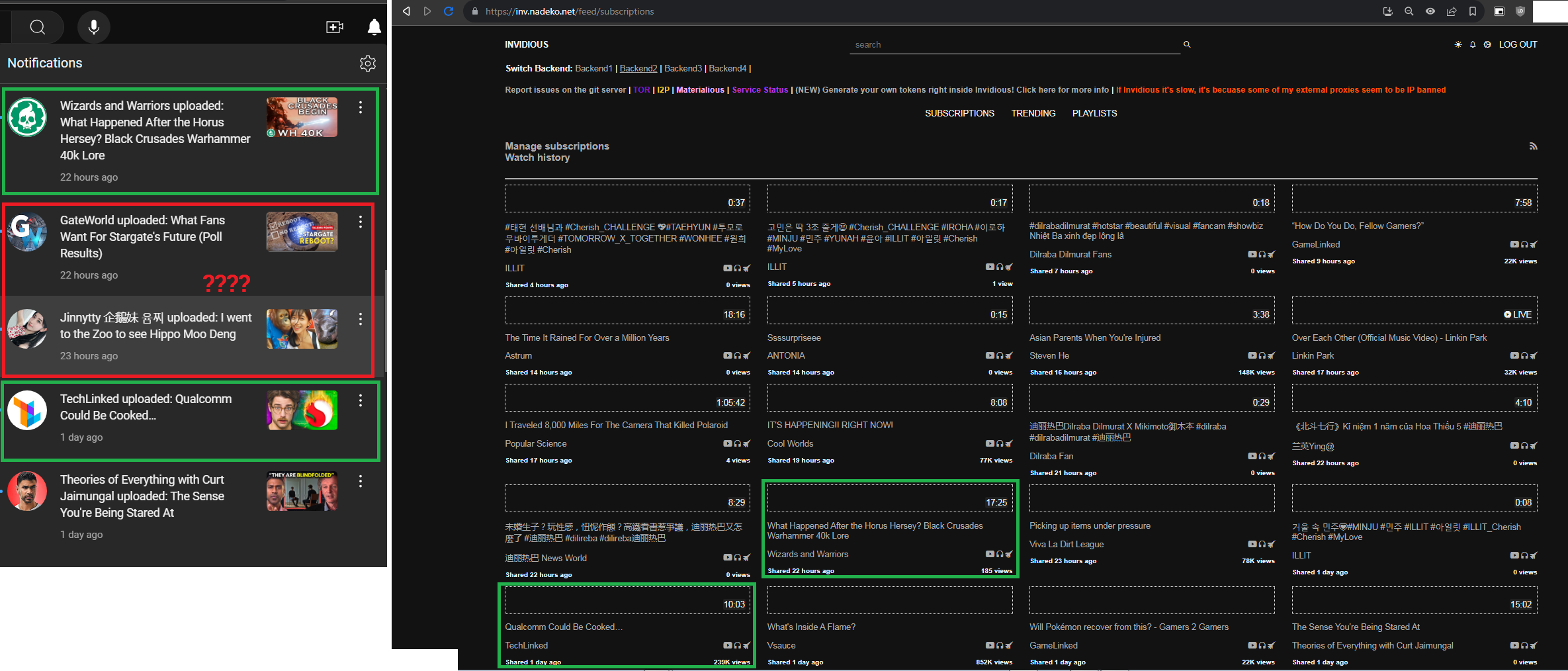Click the Invidious notifications bell icon
This screenshot has width=1568, height=671.
[1473, 44]
